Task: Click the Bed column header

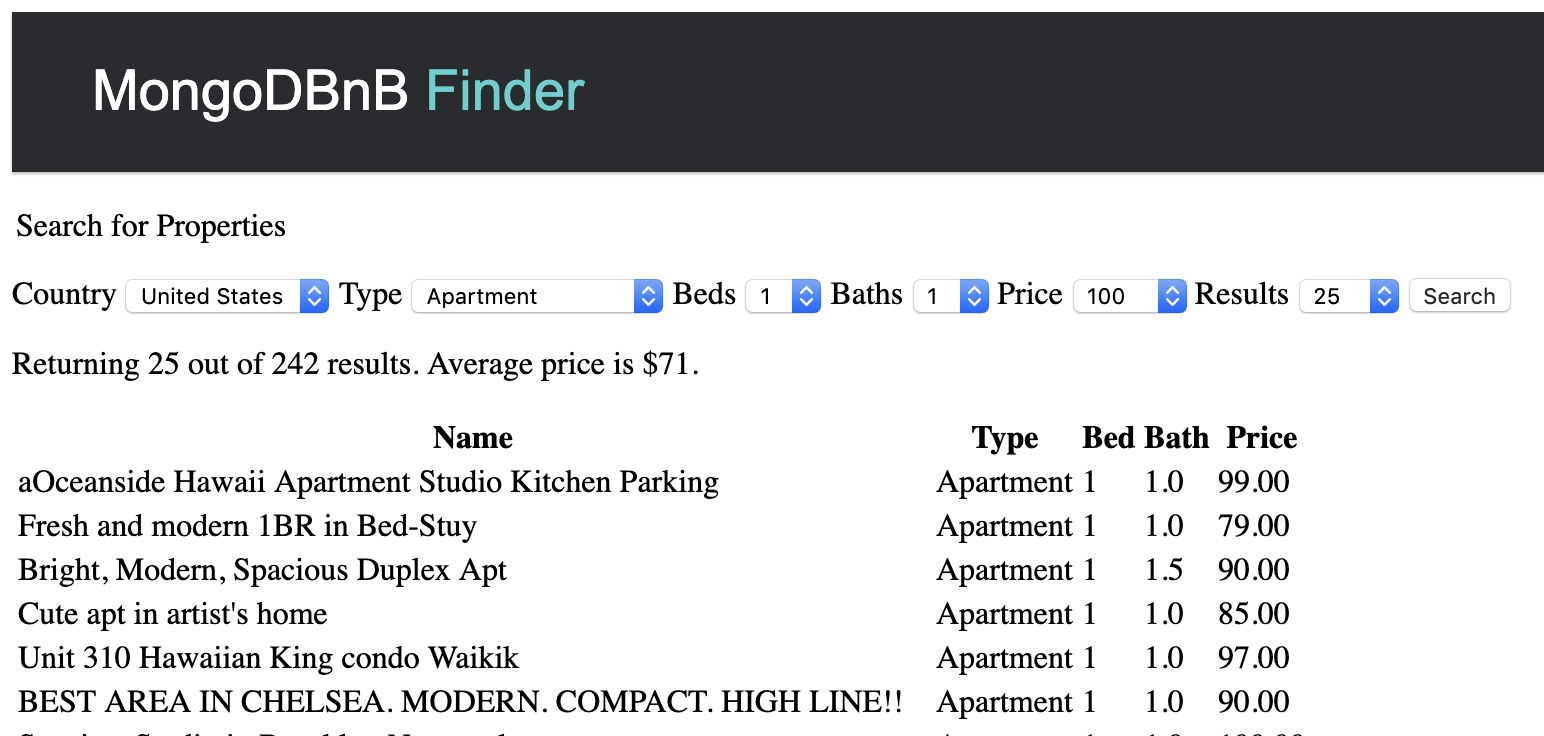Action: 1108,438
